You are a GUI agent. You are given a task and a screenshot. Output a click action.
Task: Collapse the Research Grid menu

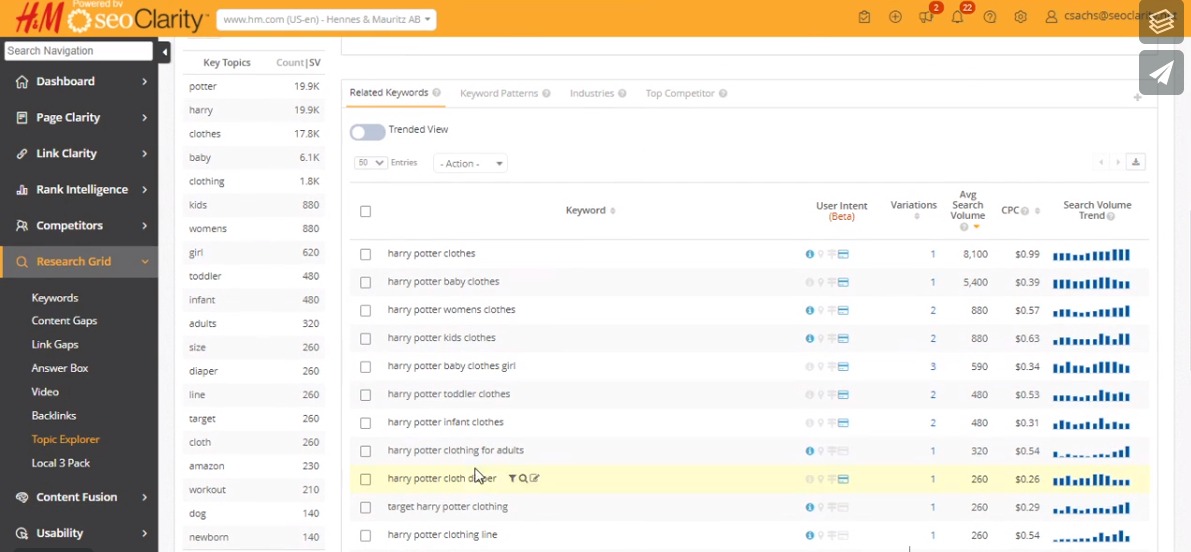coord(79,261)
